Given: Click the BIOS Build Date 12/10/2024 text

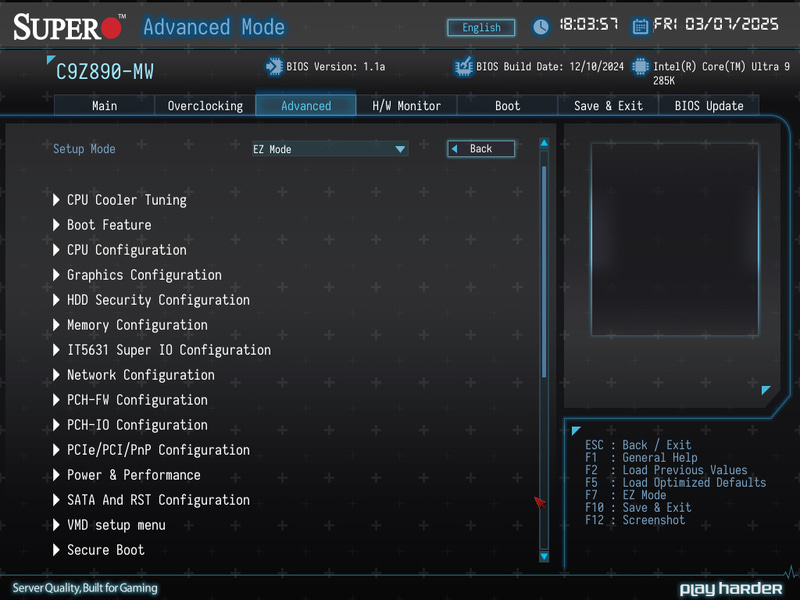Looking at the screenshot, I should [550, 67].
